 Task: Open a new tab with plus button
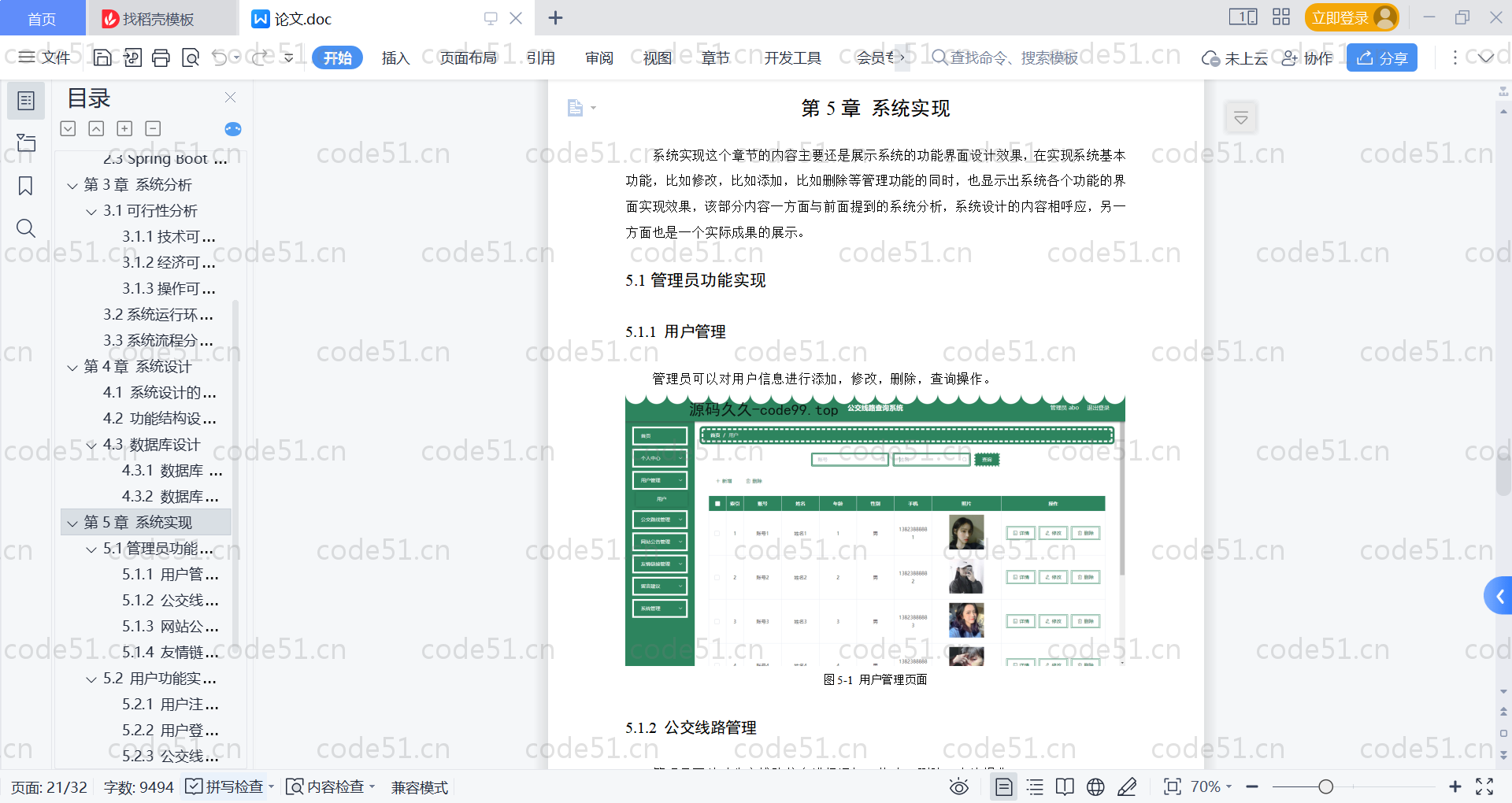tap(555, 17)
